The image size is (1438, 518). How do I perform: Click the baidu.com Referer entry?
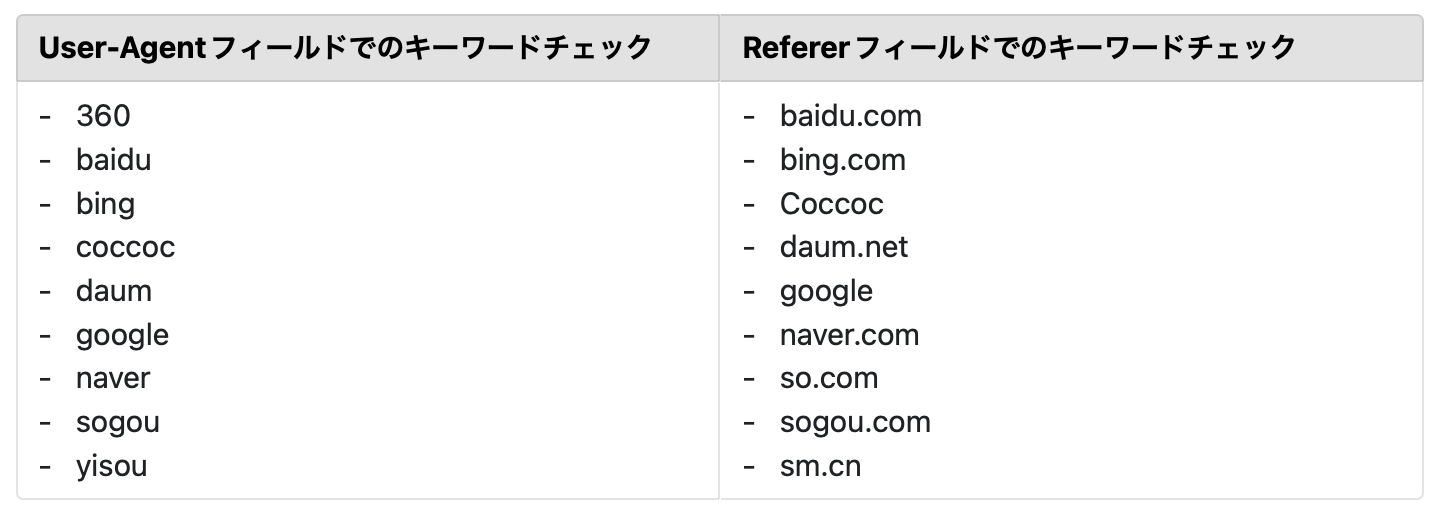[850, 116]
